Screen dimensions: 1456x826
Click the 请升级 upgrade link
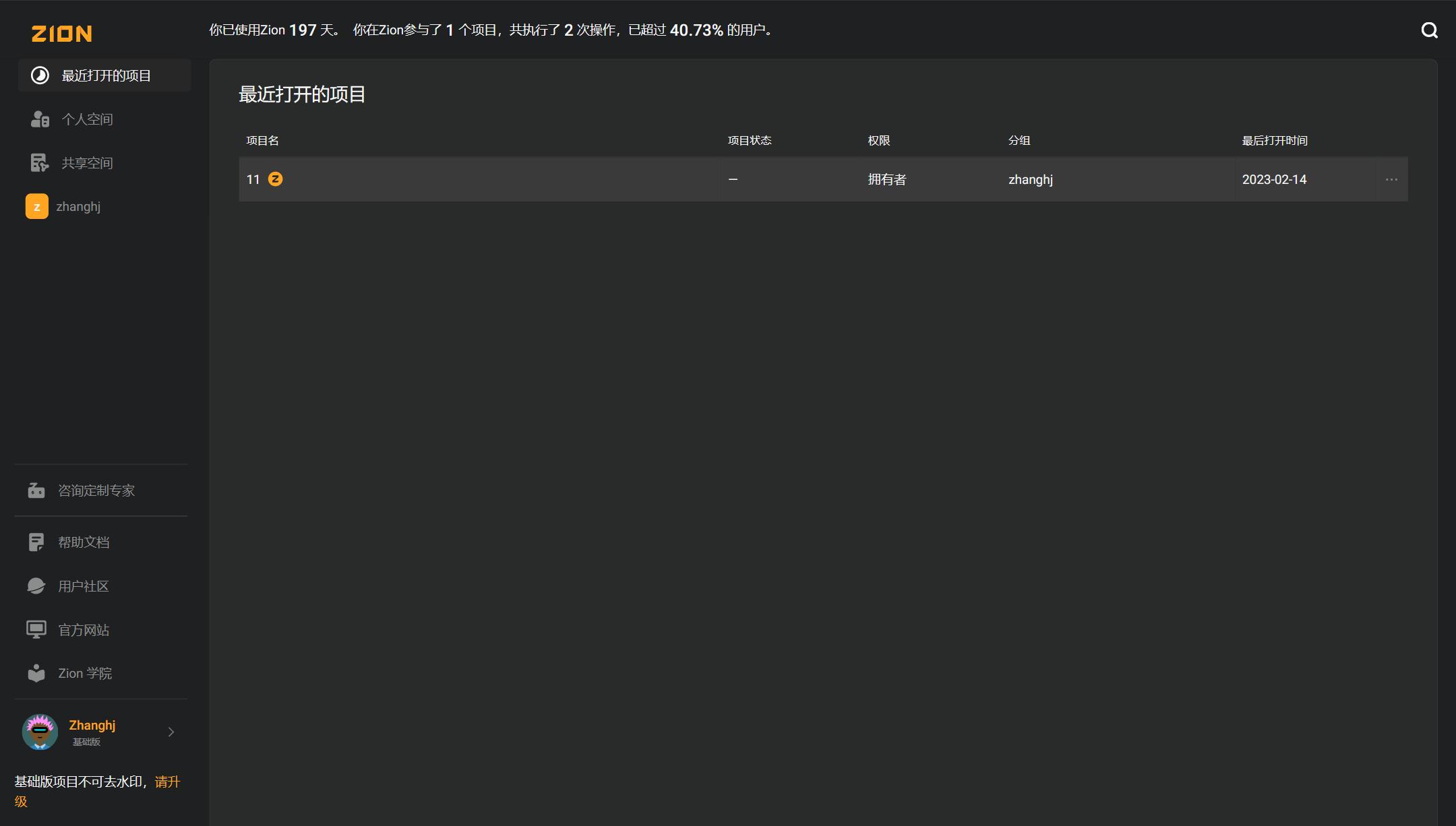(167, 782)
